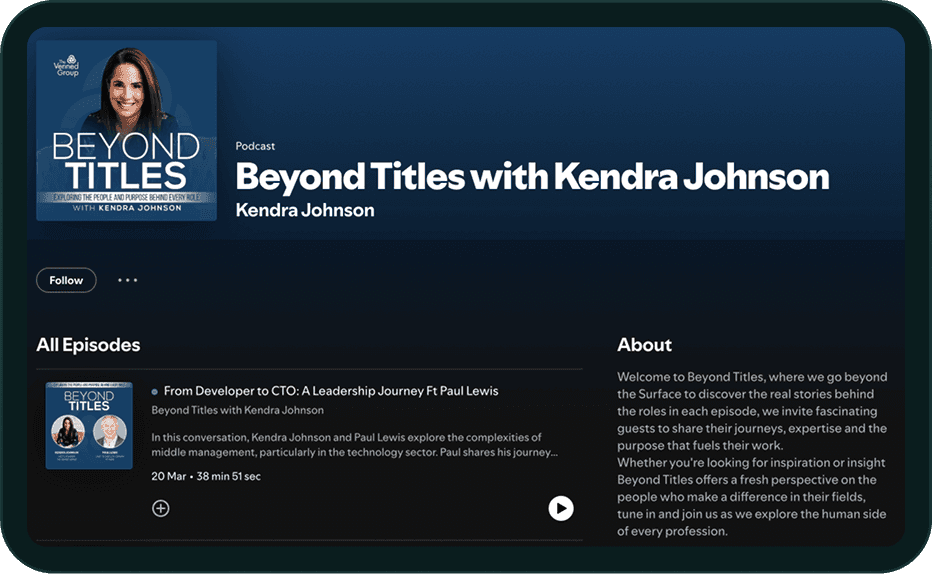The width and height of the screenshot is (932, 574).
Task: Open the Beyond Titles podcast cover art
Action: (x=126, y=131)
